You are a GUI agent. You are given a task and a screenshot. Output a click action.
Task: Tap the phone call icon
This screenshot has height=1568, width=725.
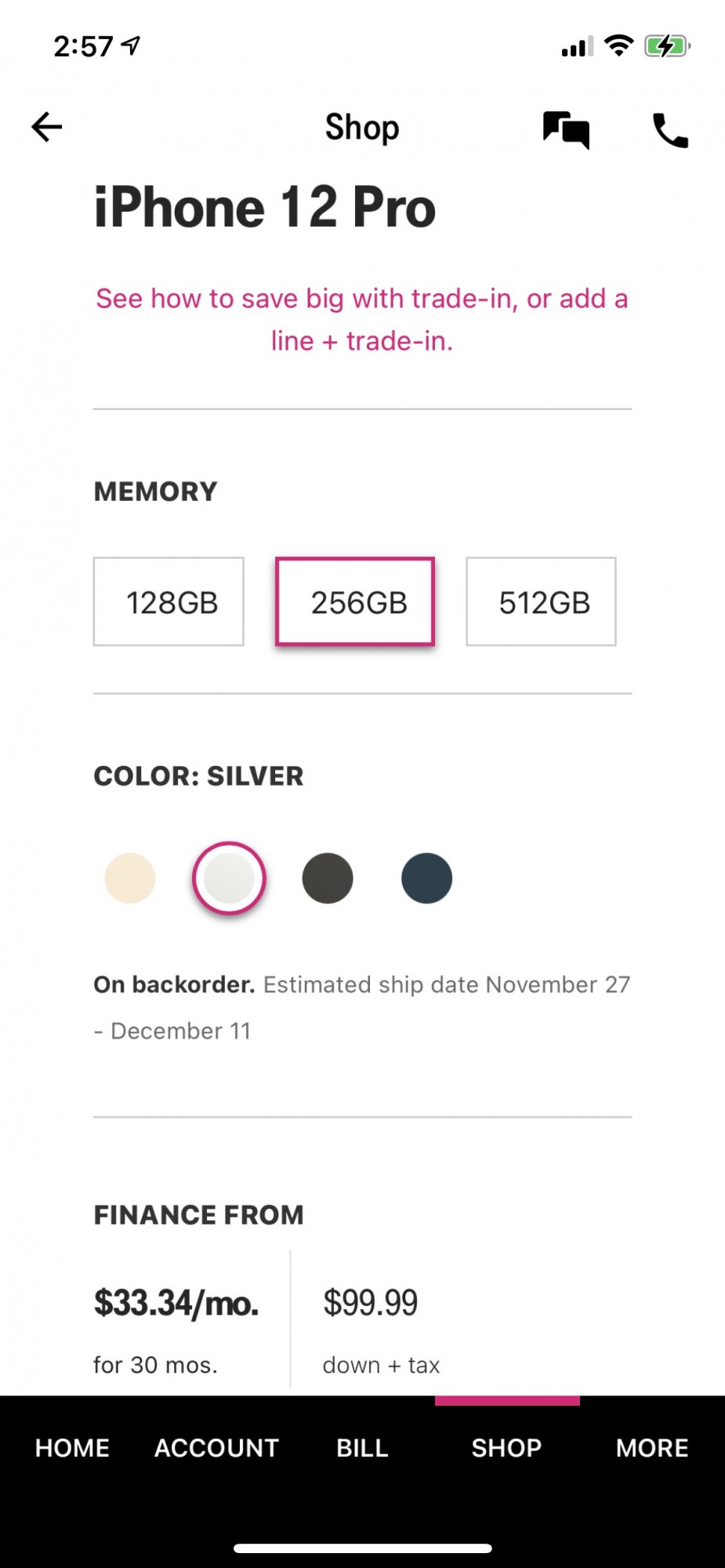670,130
